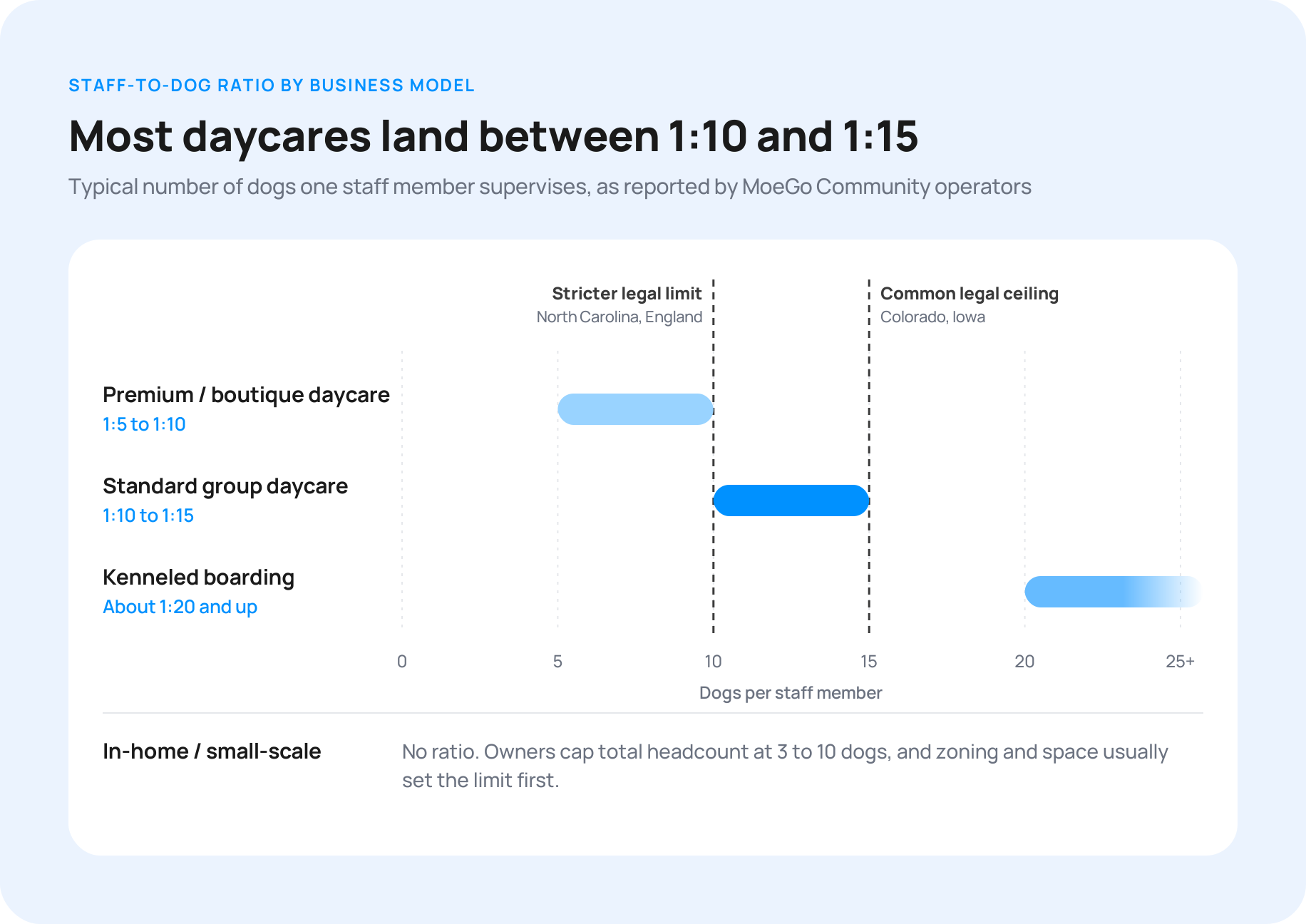Click the 'Common legal ceiling' label
This screenshot has width=1306, height=924.
(x=970, y=294)
